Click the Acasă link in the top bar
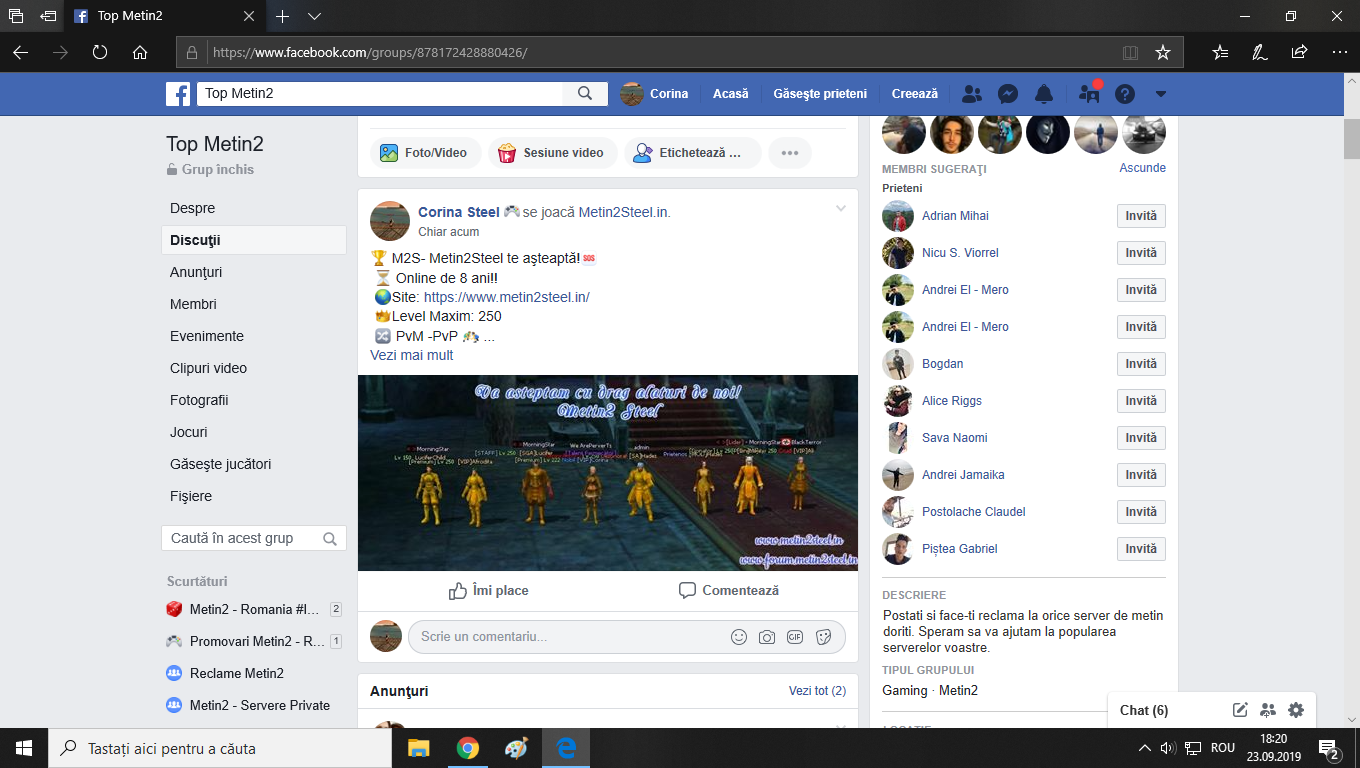Image resolution: width=1360 pixels, height=768 pixels. click(731, 94)
